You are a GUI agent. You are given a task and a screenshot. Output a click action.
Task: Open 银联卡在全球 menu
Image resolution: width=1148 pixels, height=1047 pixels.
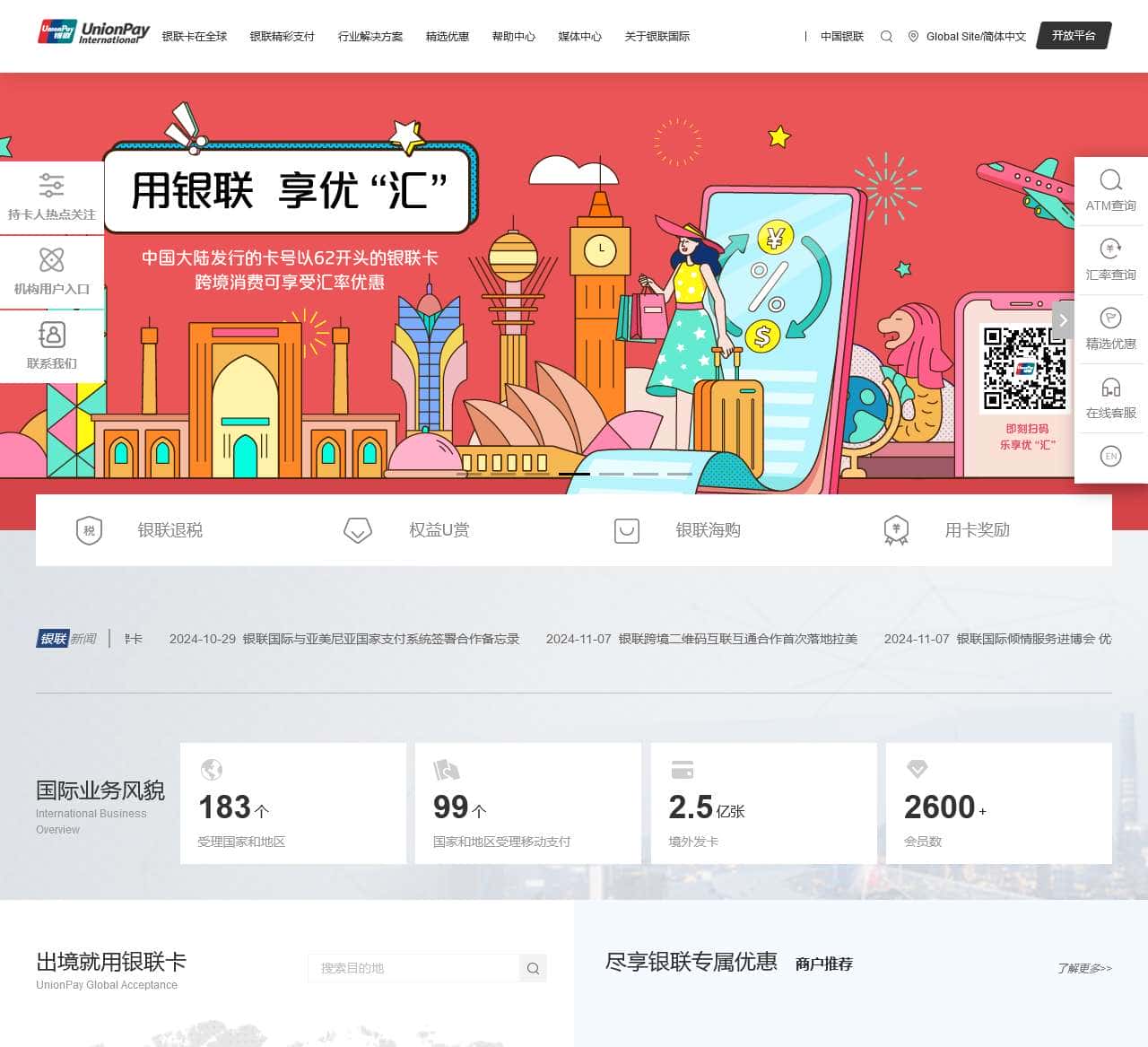click(x=195, y=37)
